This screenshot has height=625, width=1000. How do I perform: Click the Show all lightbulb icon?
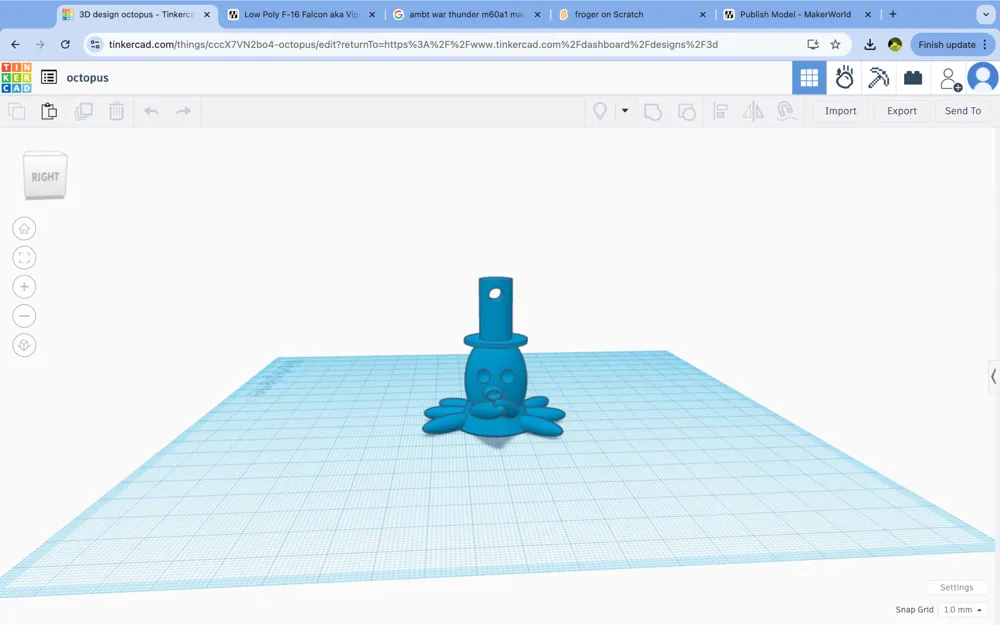pyautogui.click(x=599, y=111)
